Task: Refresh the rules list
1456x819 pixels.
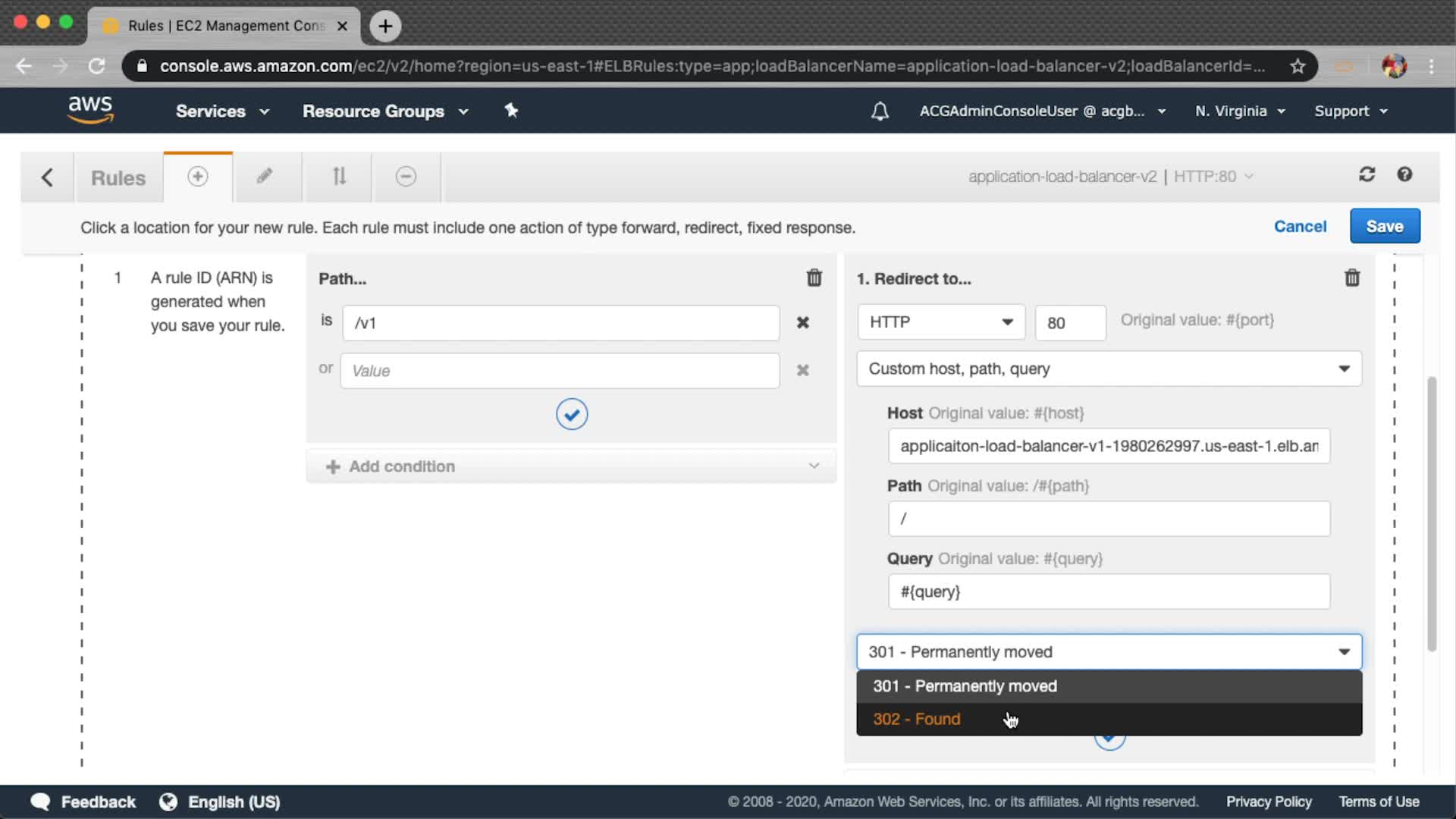Action: pos(1367,175)
